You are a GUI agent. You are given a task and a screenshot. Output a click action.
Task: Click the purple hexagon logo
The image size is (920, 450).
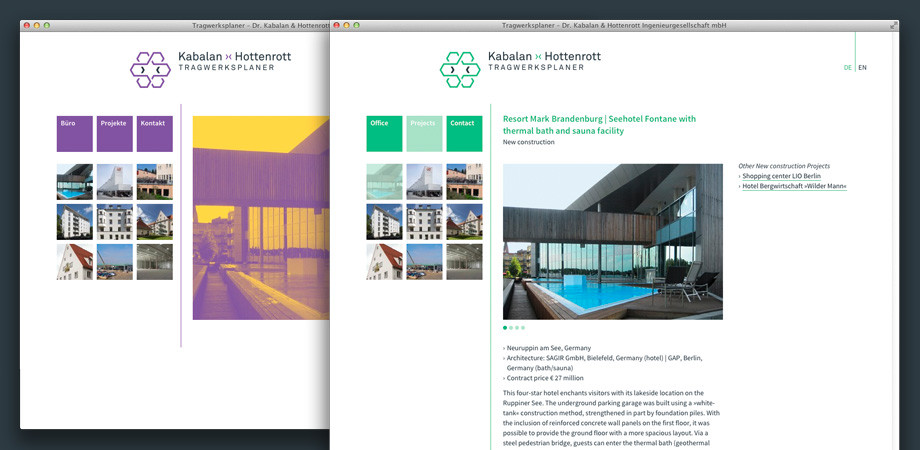coord(150,69)
